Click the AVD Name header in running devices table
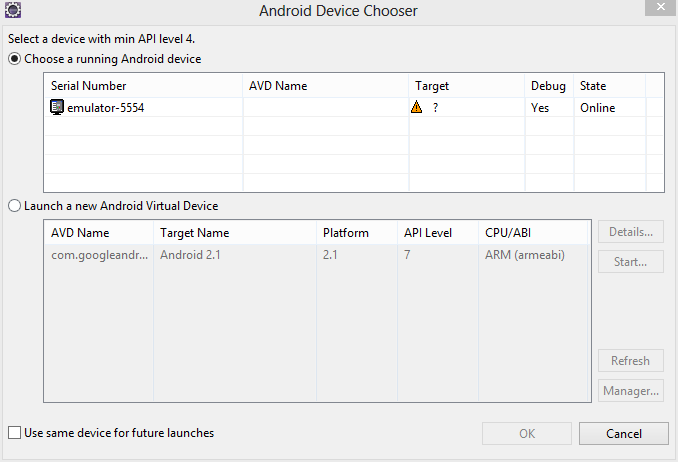Viewport: 678px width, 462px height. 326,86
